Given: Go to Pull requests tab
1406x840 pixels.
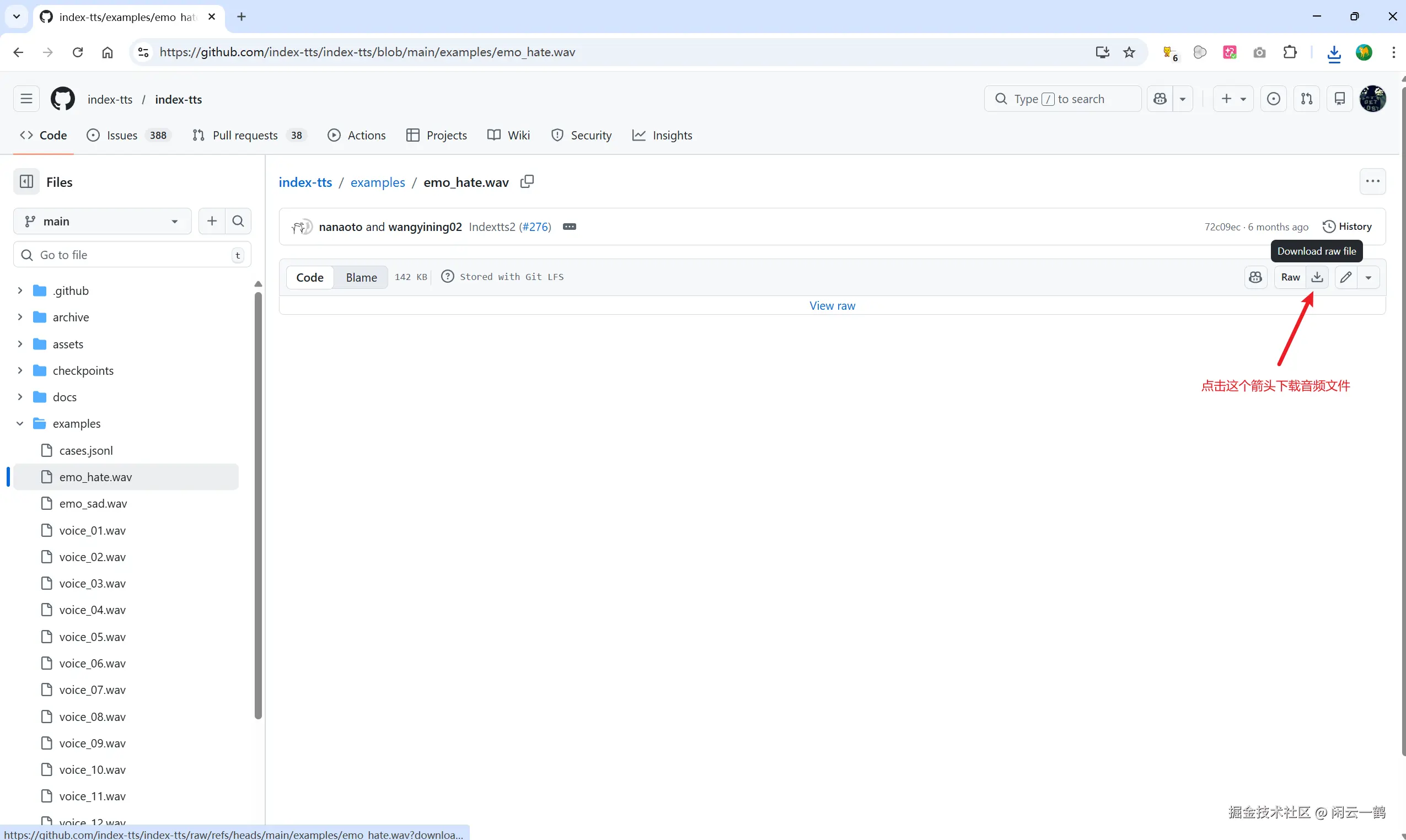Looking at the screenshot, I should (245, 135).
